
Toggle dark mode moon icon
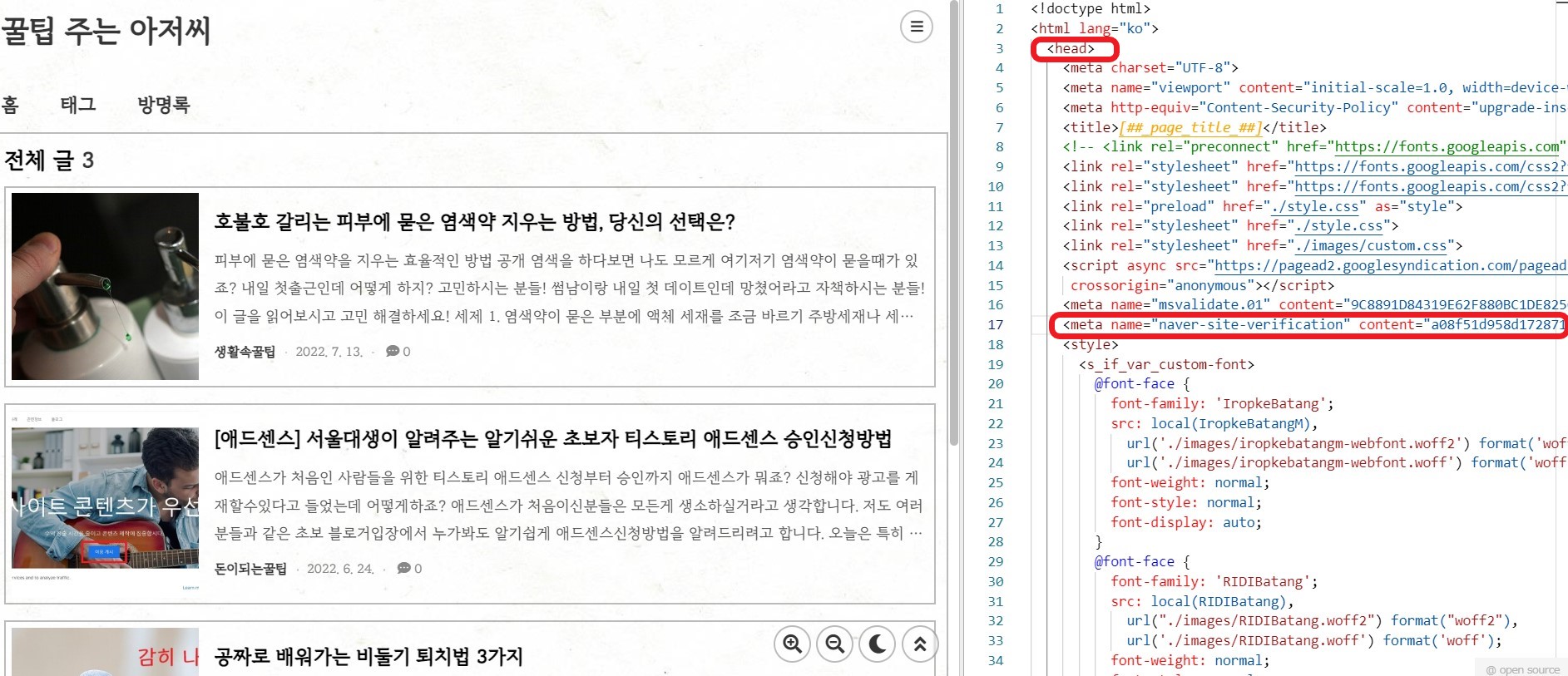tap(877, 644)
